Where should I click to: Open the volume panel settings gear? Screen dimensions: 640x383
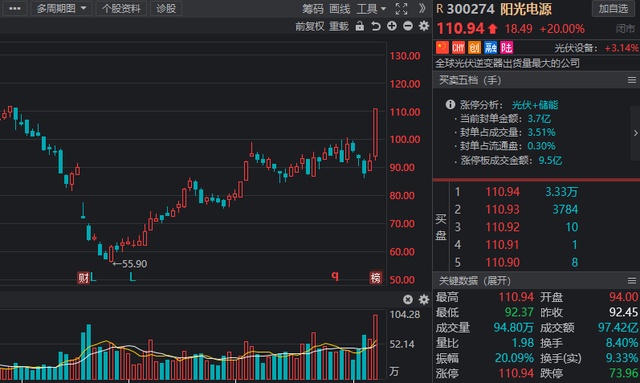424,299
